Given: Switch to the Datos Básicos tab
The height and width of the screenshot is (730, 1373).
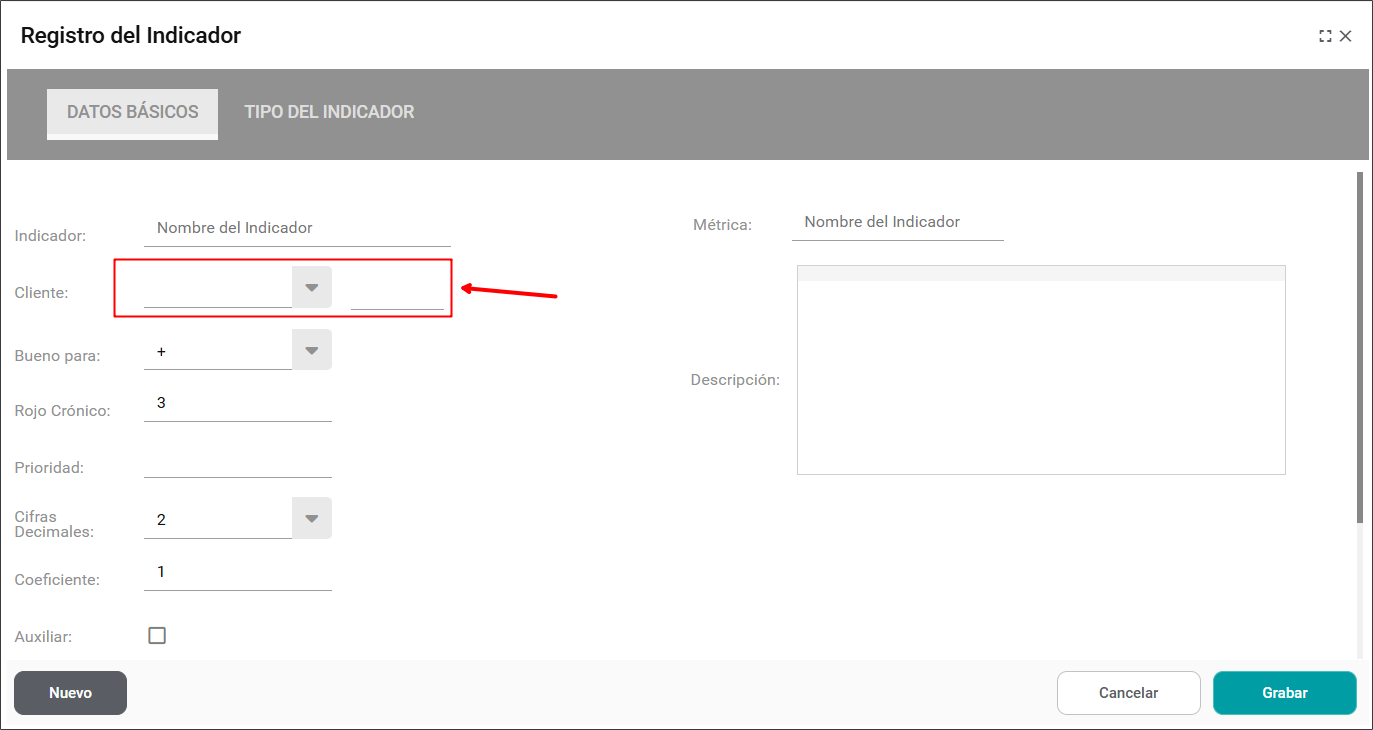Looking at the screenshot, I should [132, 112].
